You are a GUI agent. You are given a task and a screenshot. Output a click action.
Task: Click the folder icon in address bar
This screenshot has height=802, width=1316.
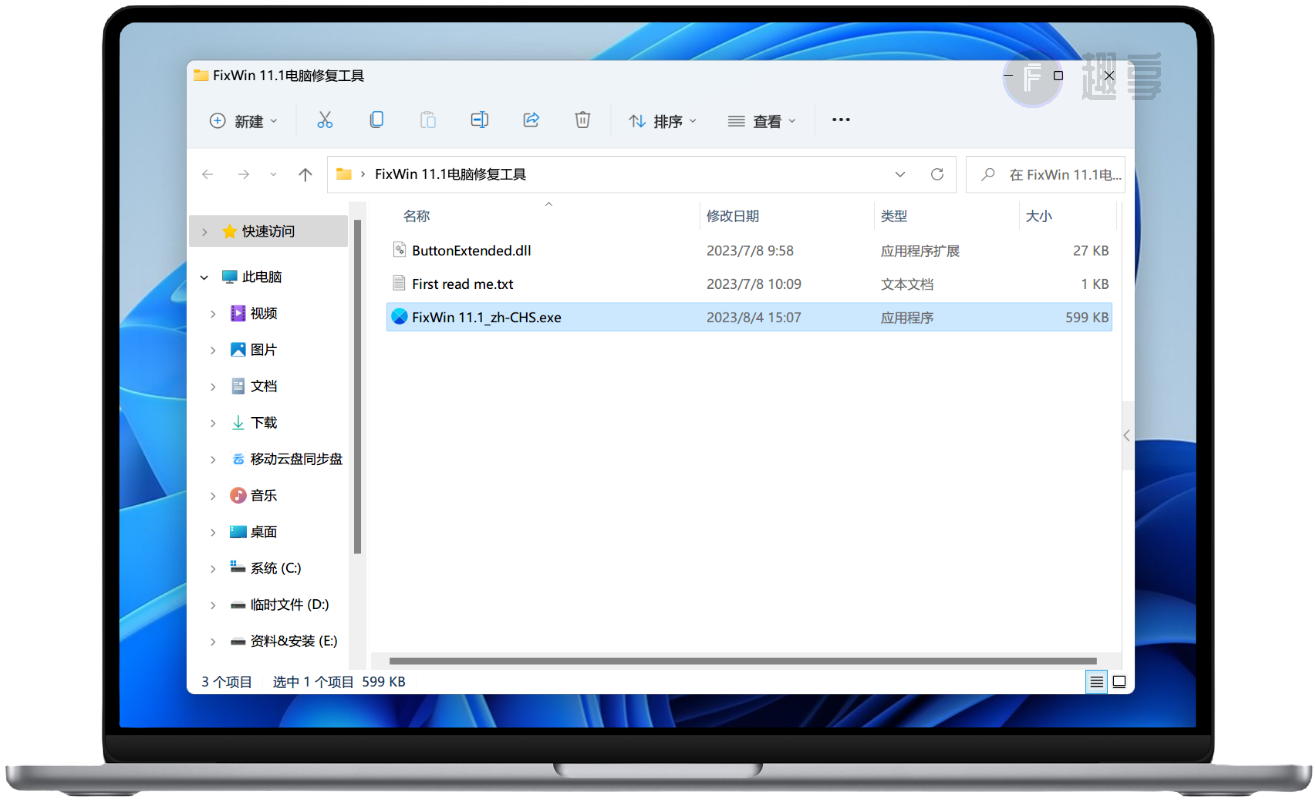pos(344,174)
